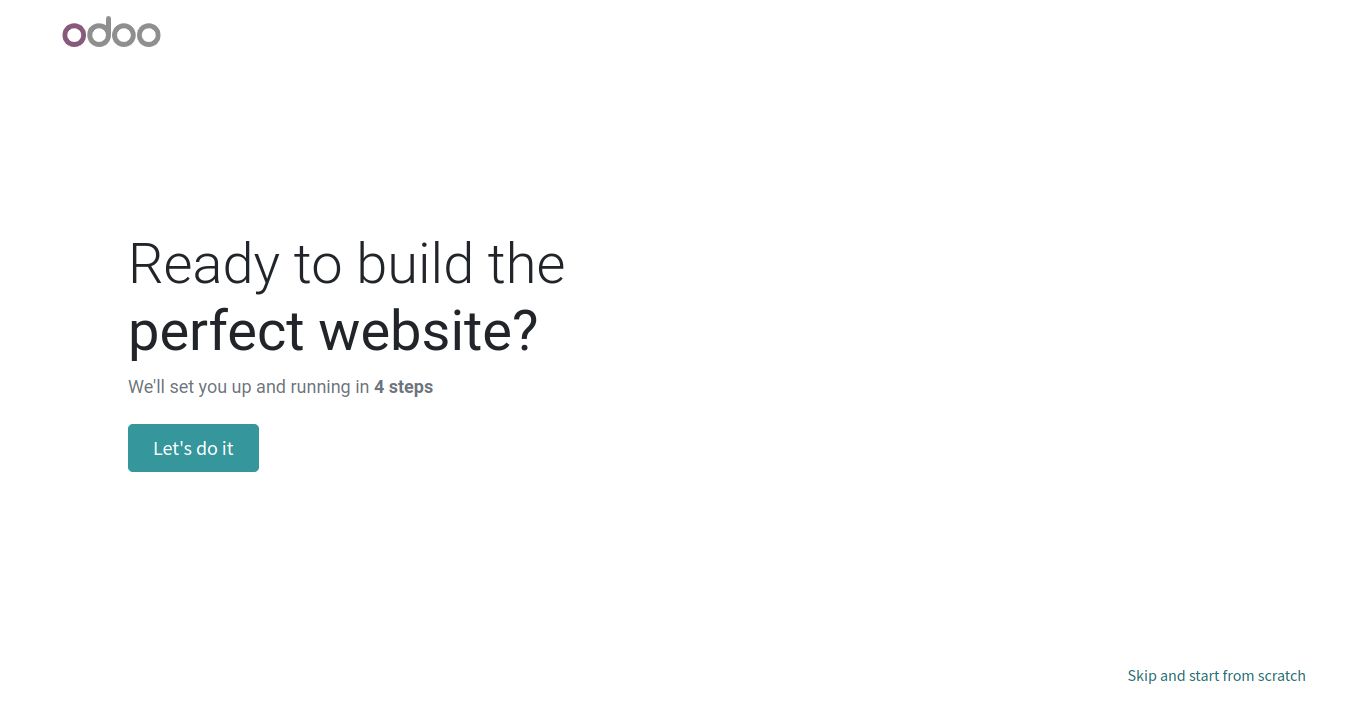The height and width of the screenshot is (709, 1366).
Task: Click the word 'build' in the heading
Action: tap(414, 264)
